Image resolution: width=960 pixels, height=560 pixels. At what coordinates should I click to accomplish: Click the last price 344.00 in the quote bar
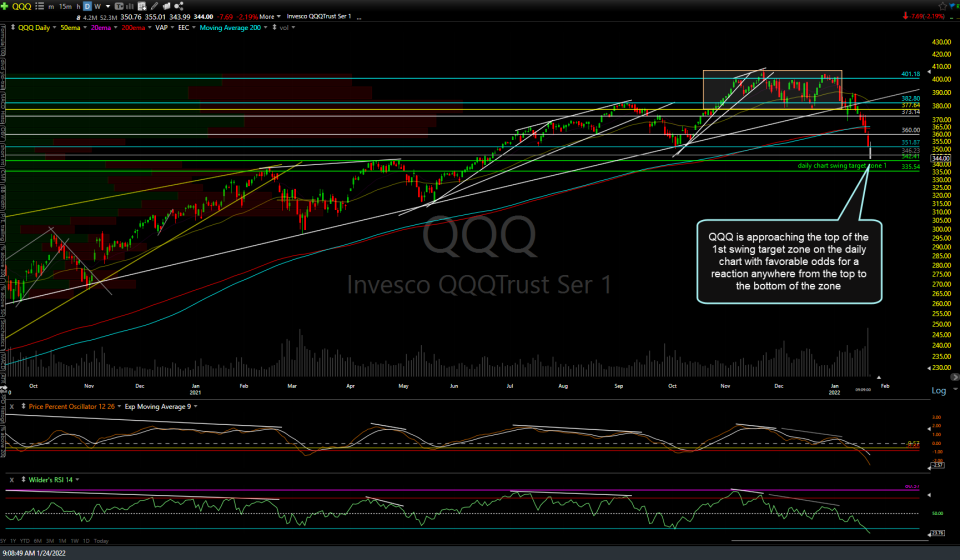pyautogui.click(x=203, y=17)
